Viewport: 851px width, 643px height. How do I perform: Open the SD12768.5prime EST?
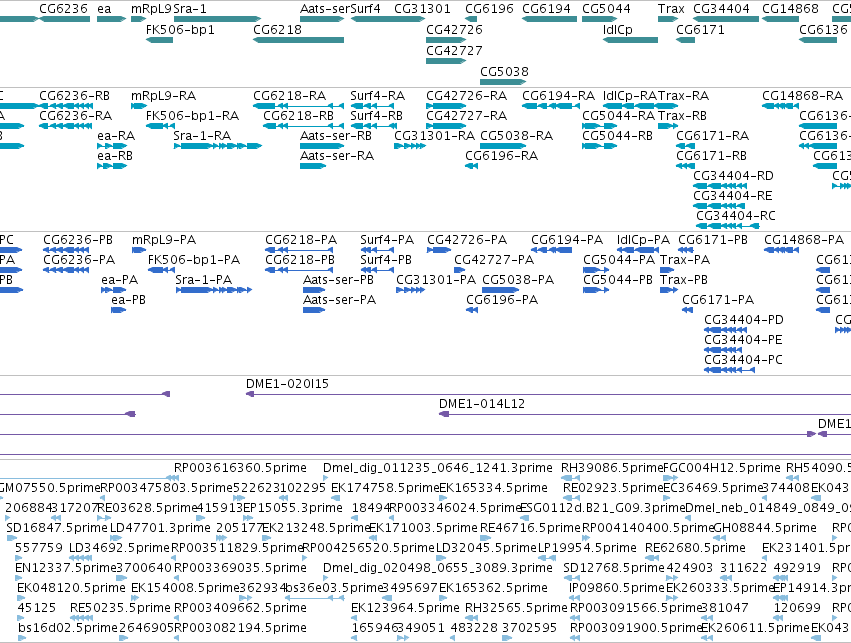(x=571, y=578)
